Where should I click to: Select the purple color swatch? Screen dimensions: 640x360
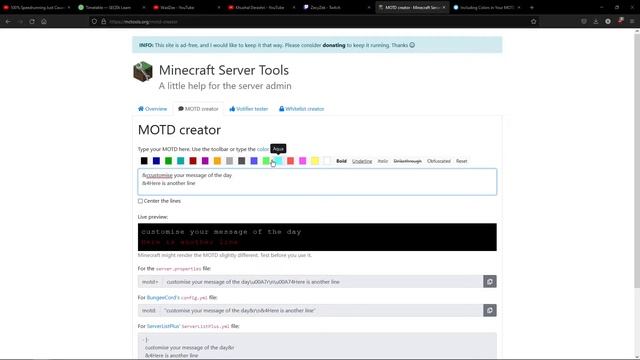pos(205,161)
